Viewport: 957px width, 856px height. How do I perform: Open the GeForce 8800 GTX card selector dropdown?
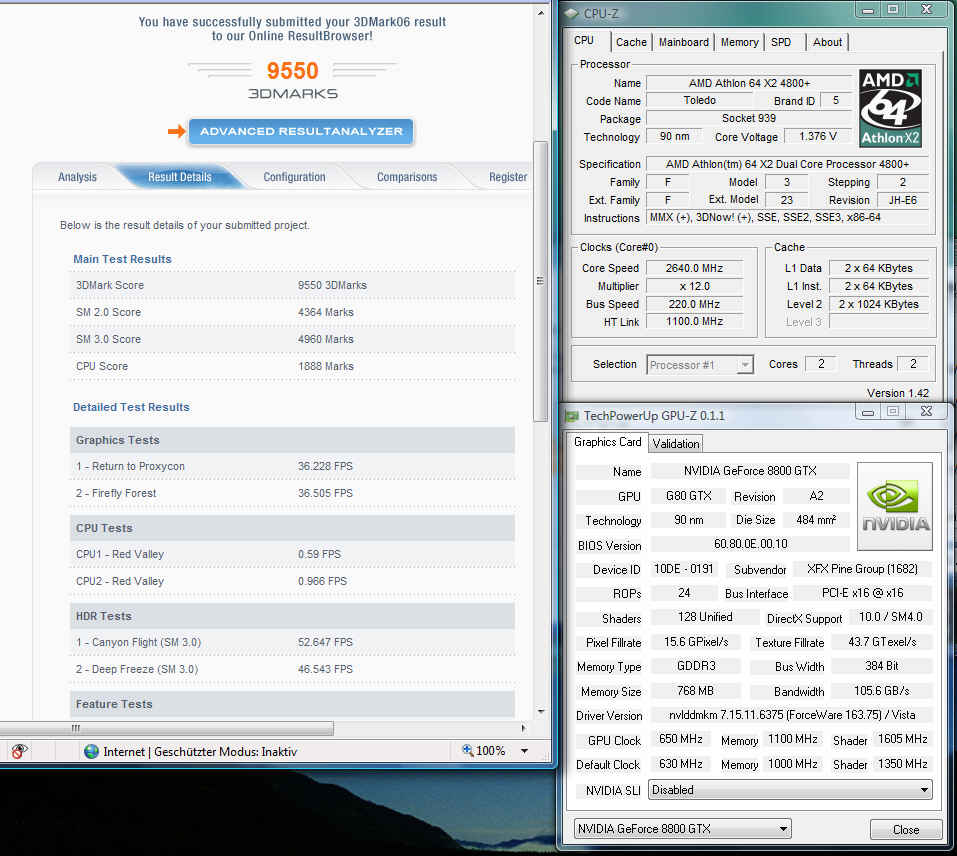[682, 829]
